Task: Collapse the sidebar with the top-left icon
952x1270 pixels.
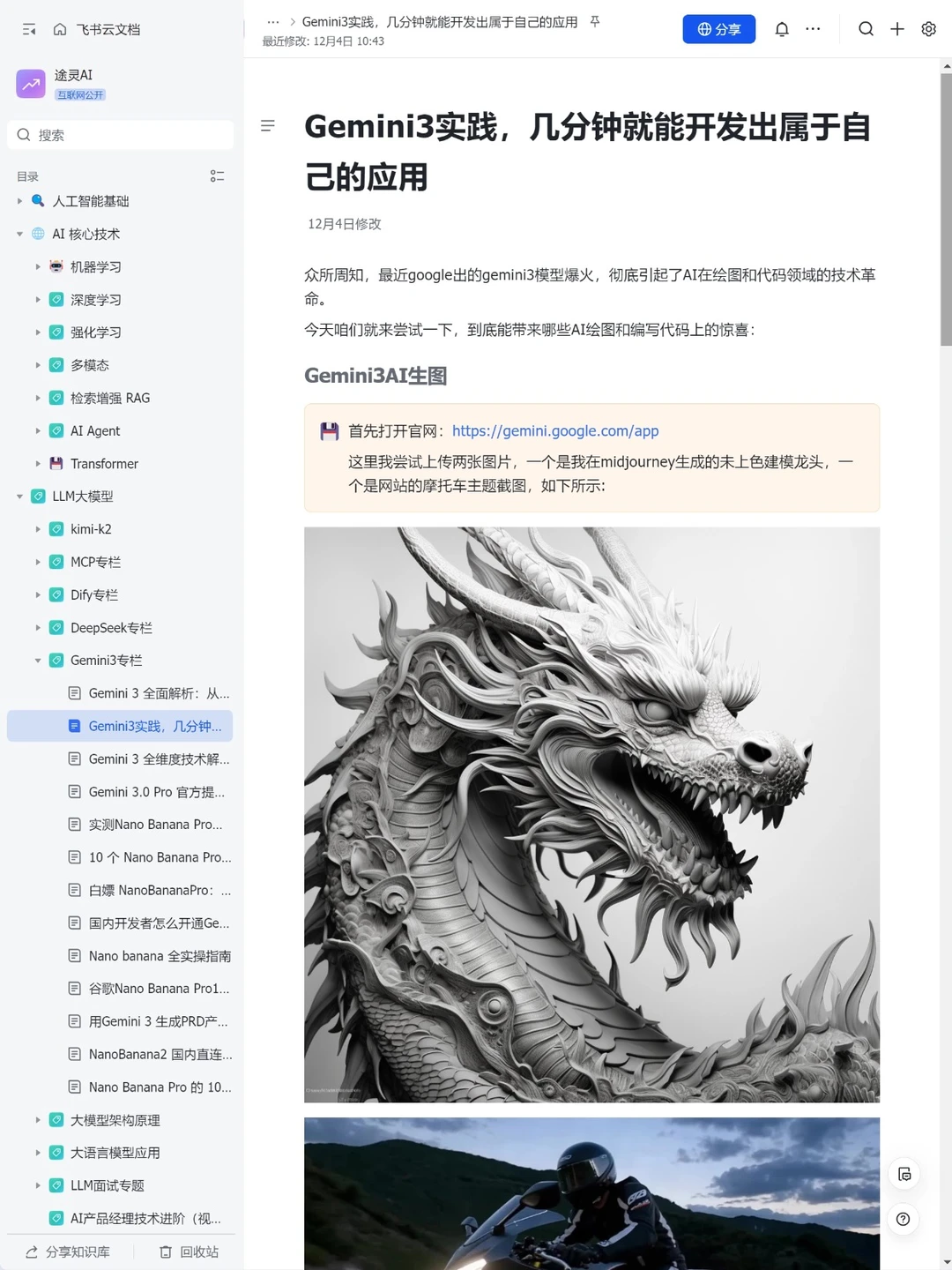Action: tap(29, 29)
